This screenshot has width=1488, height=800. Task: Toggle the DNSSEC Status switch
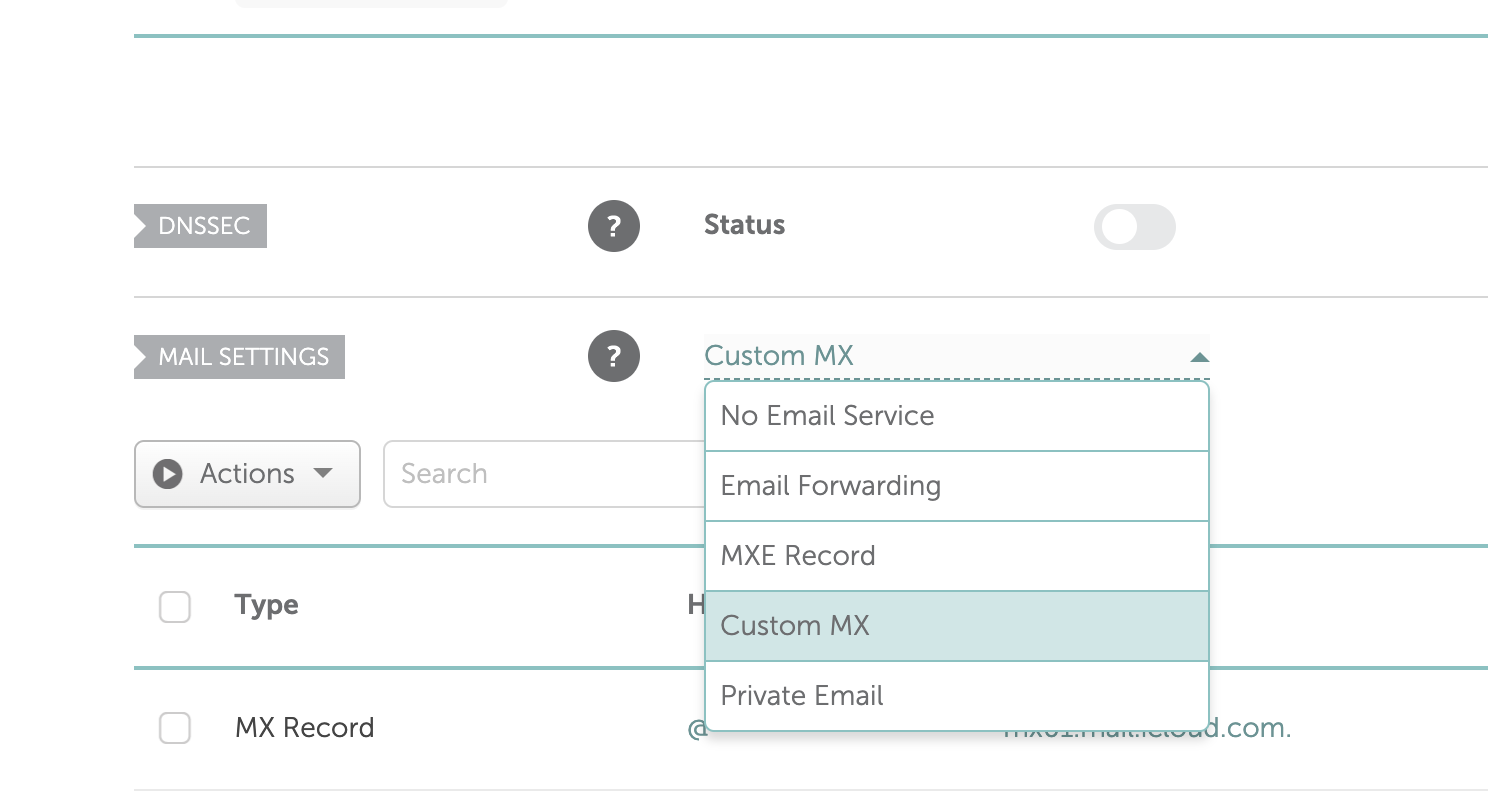pyautogui.click(x=1134, y=227)
